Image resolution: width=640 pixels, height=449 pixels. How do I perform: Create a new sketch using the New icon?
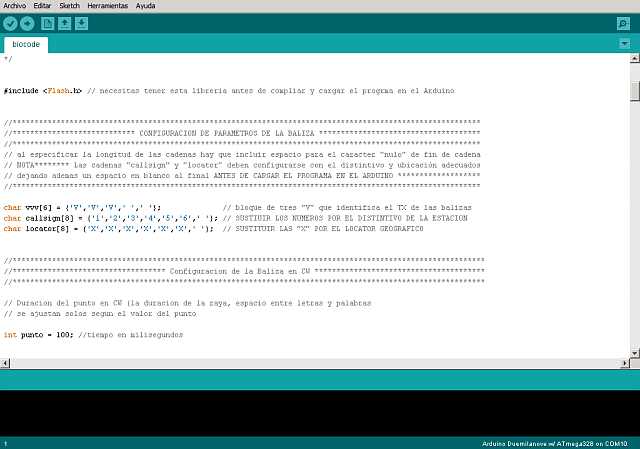pos(47,23)
